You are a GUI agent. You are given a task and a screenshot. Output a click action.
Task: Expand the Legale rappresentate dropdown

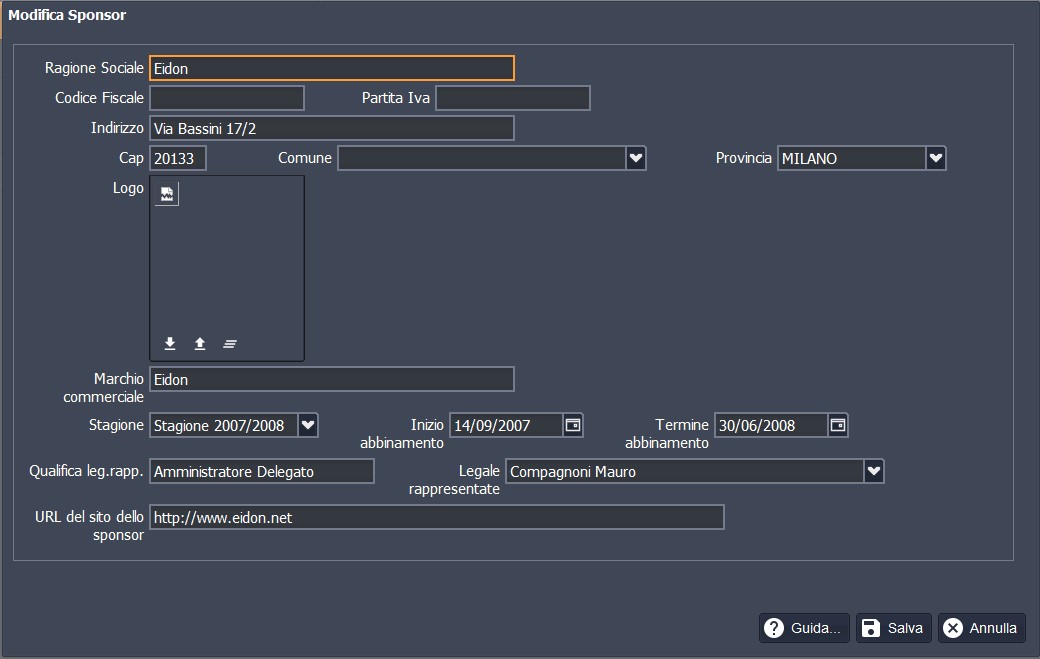point(874,471)
